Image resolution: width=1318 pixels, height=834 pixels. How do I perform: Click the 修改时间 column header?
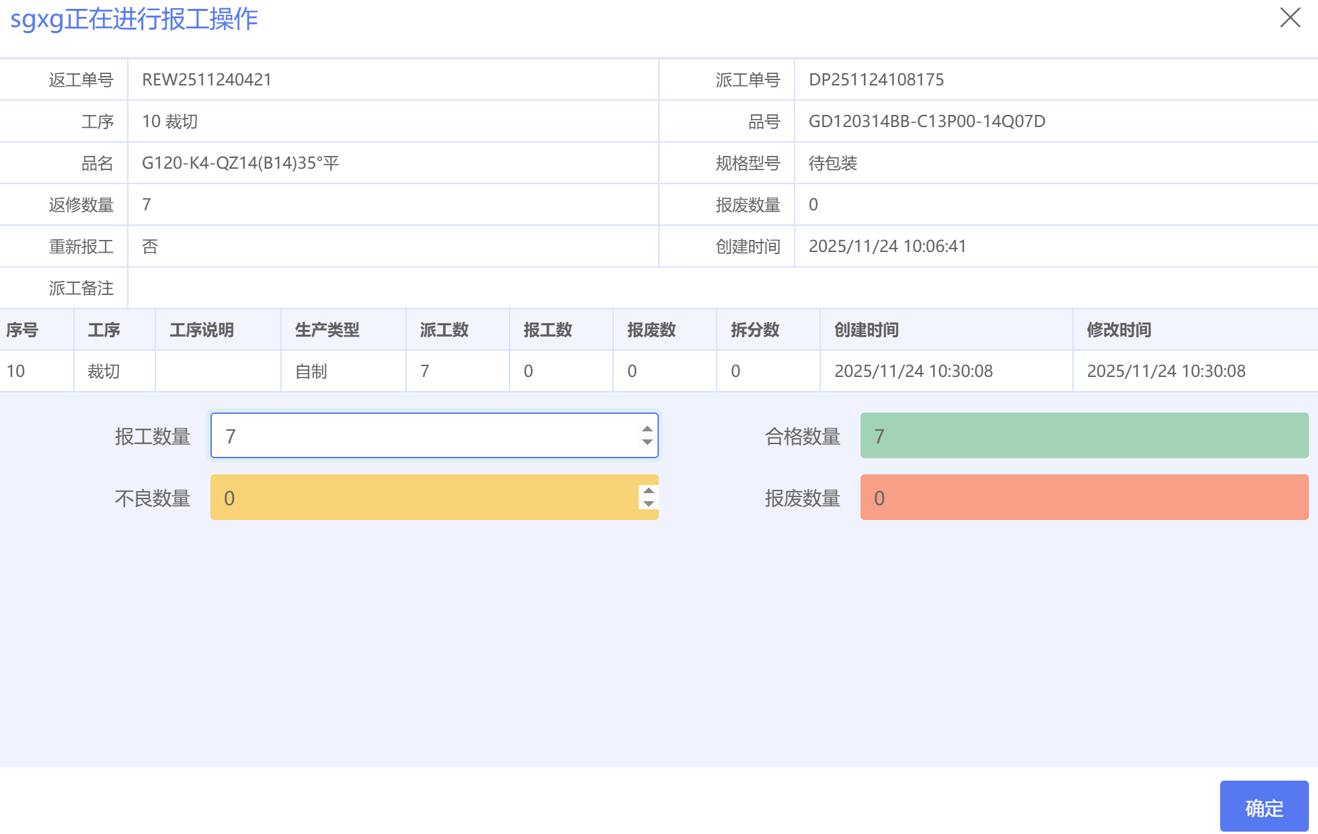point(1119,330)
